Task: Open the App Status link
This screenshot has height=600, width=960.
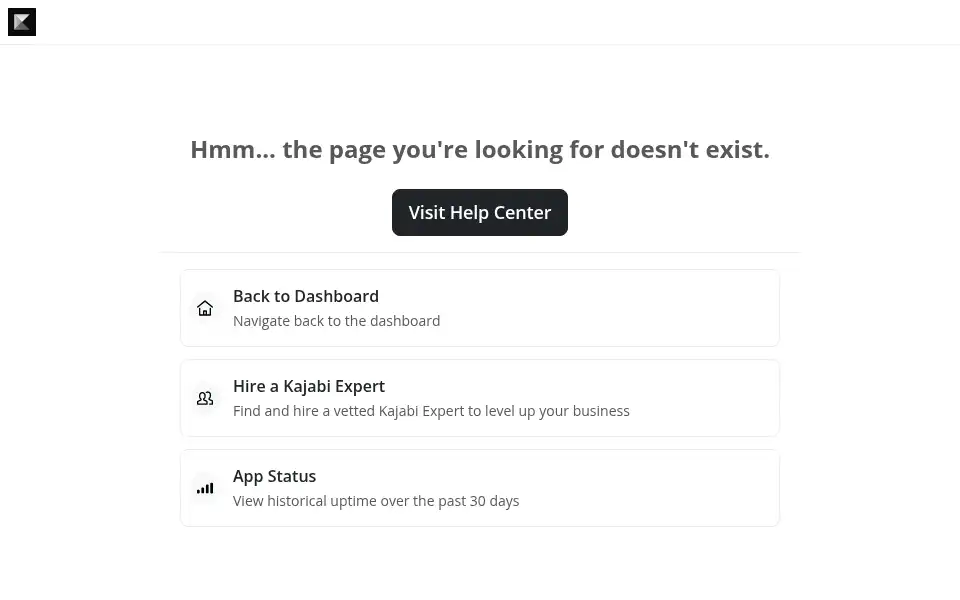Action: point(479,488)
